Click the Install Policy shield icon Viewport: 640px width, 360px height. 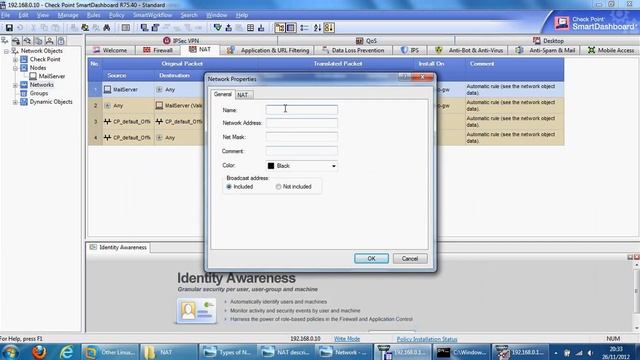[x=218, y=28]
